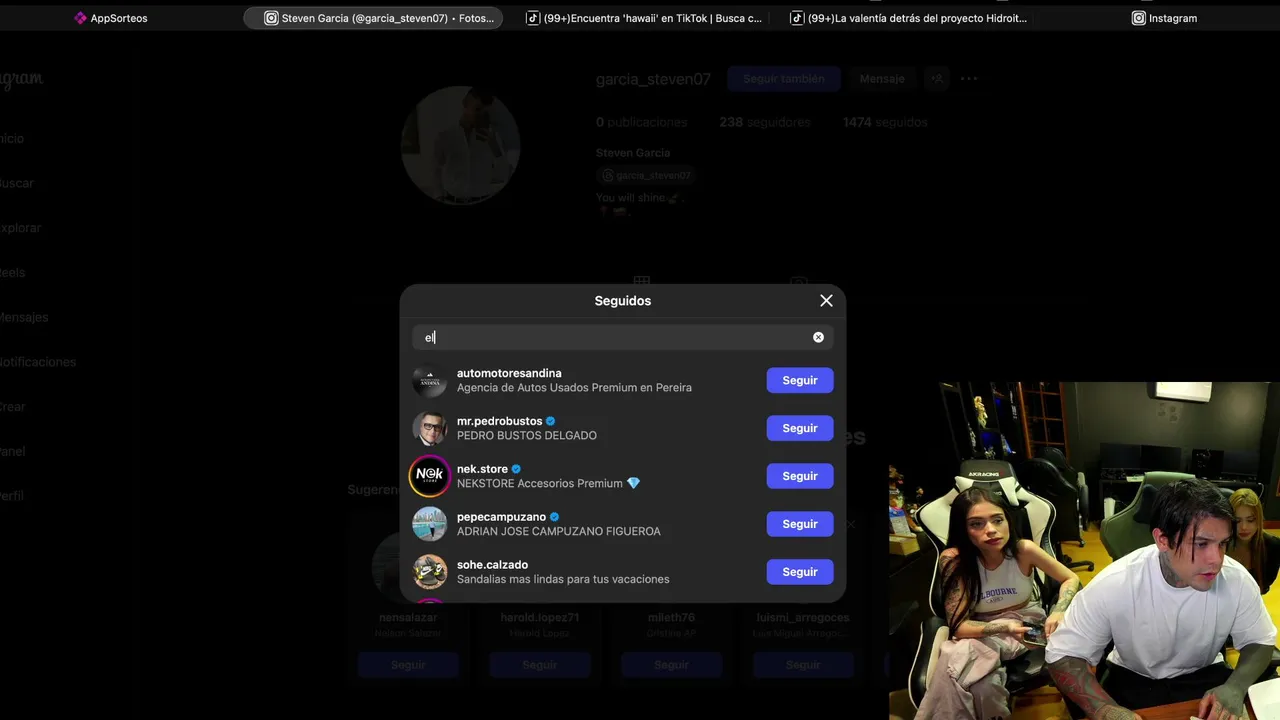Open the 1474 seguidos list

885,122
